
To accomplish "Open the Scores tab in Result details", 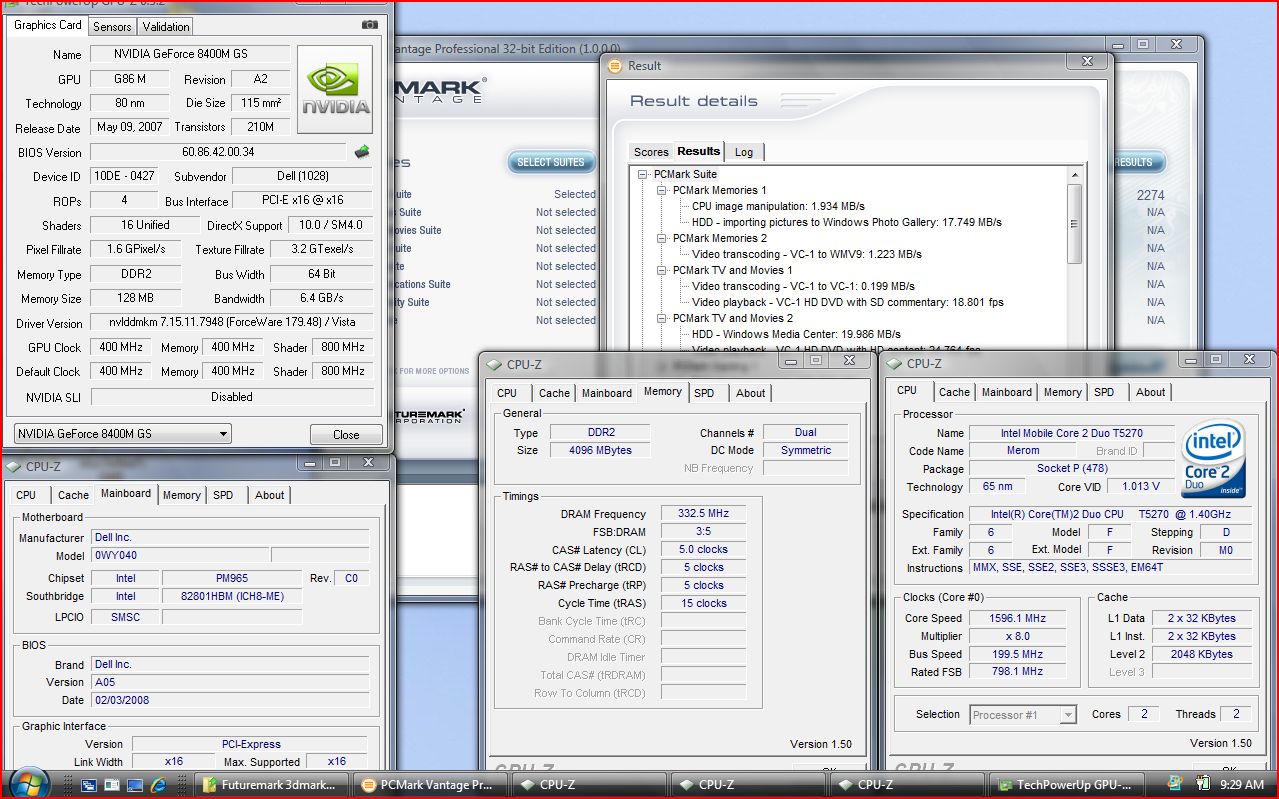I will point(651,152).
